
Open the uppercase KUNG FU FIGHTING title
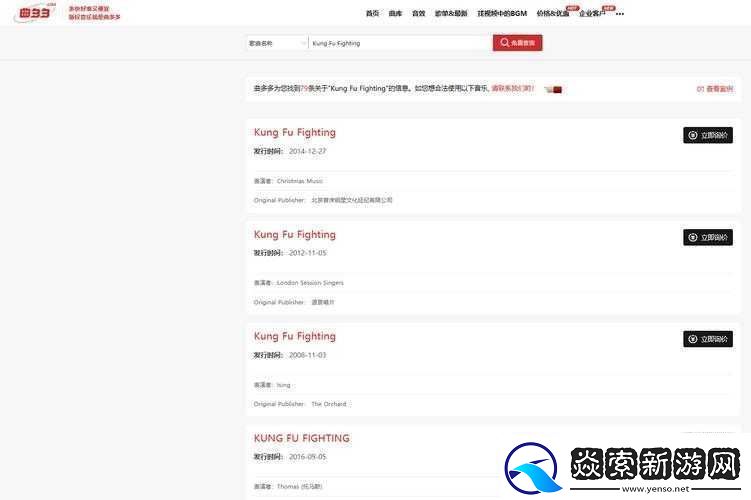pos(302,438)
